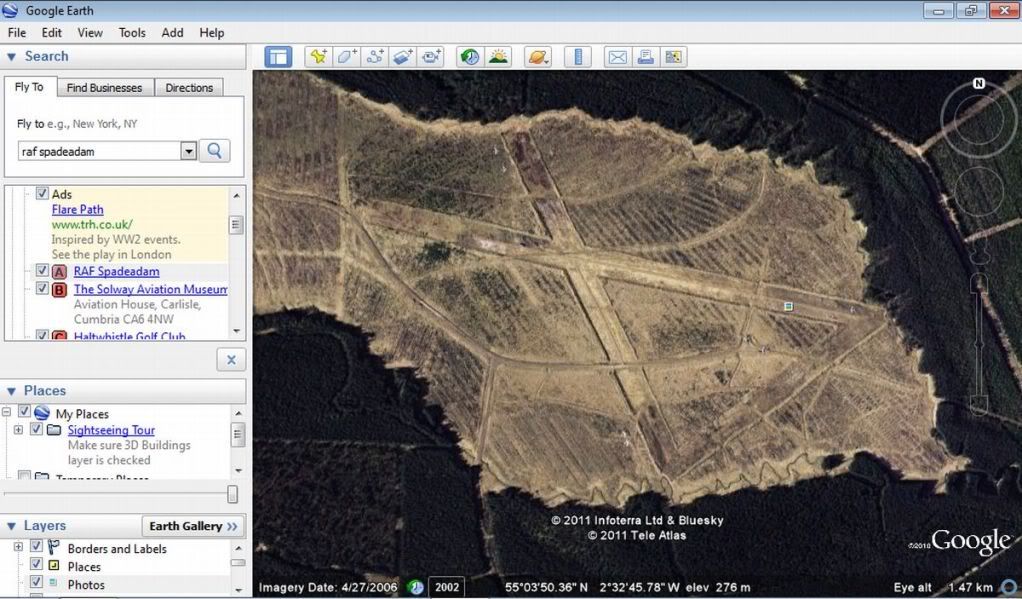
Task: Toggle sunlight across the landscape icon
Action: coord(499,57)
